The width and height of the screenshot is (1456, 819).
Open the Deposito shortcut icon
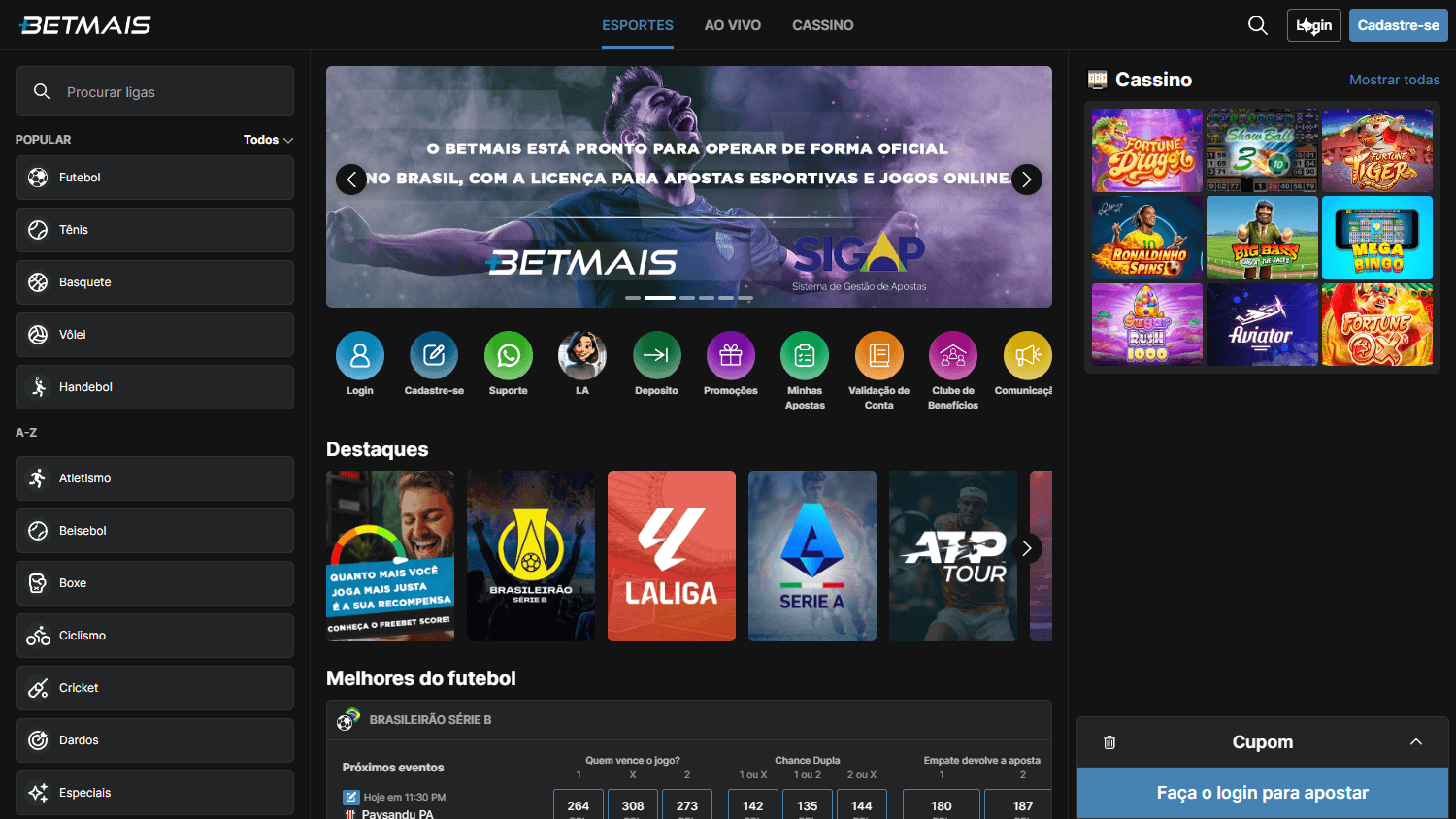tap(657, 355)
